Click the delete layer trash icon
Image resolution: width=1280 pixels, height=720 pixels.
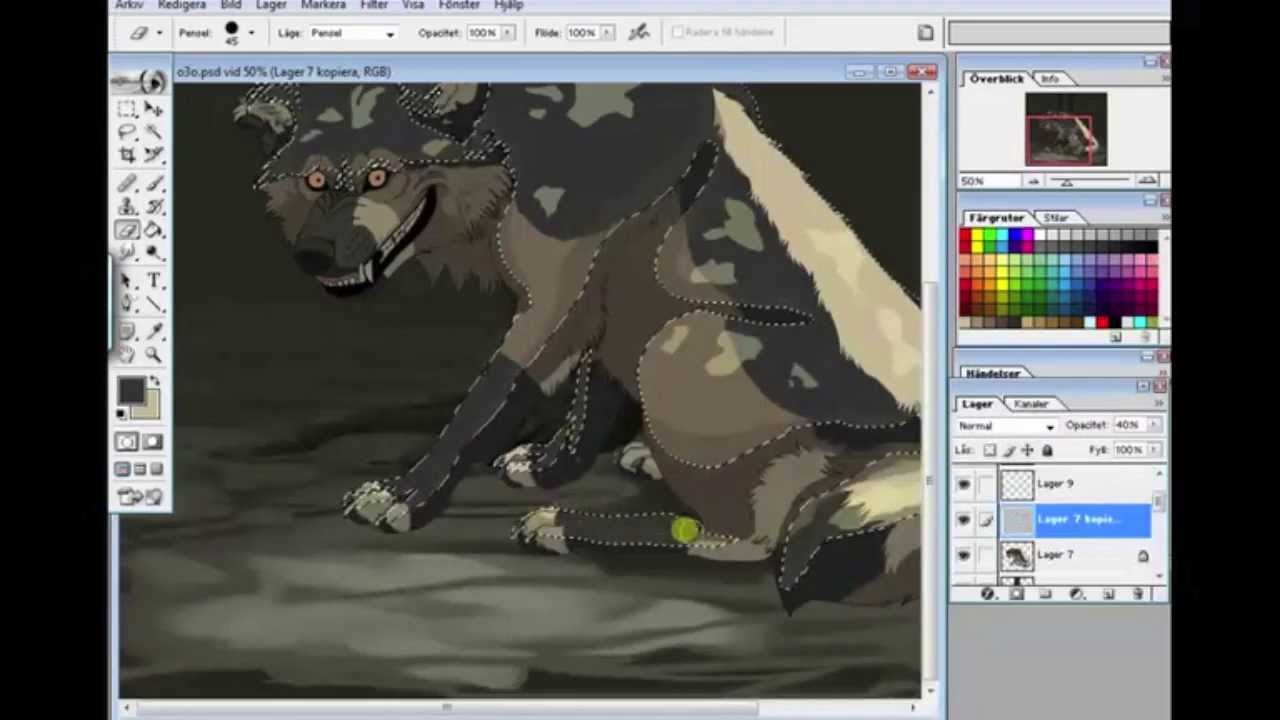1138,594
